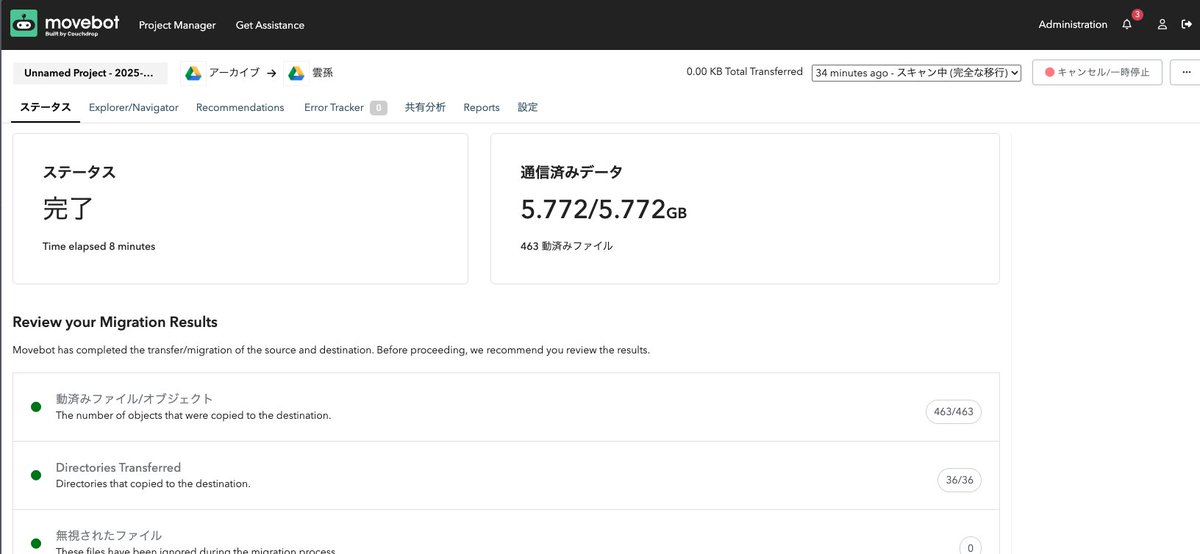Screen dimensions: 1200x554
Task: Open the Get Assistance menu
Action: click(x=270, y=25)
